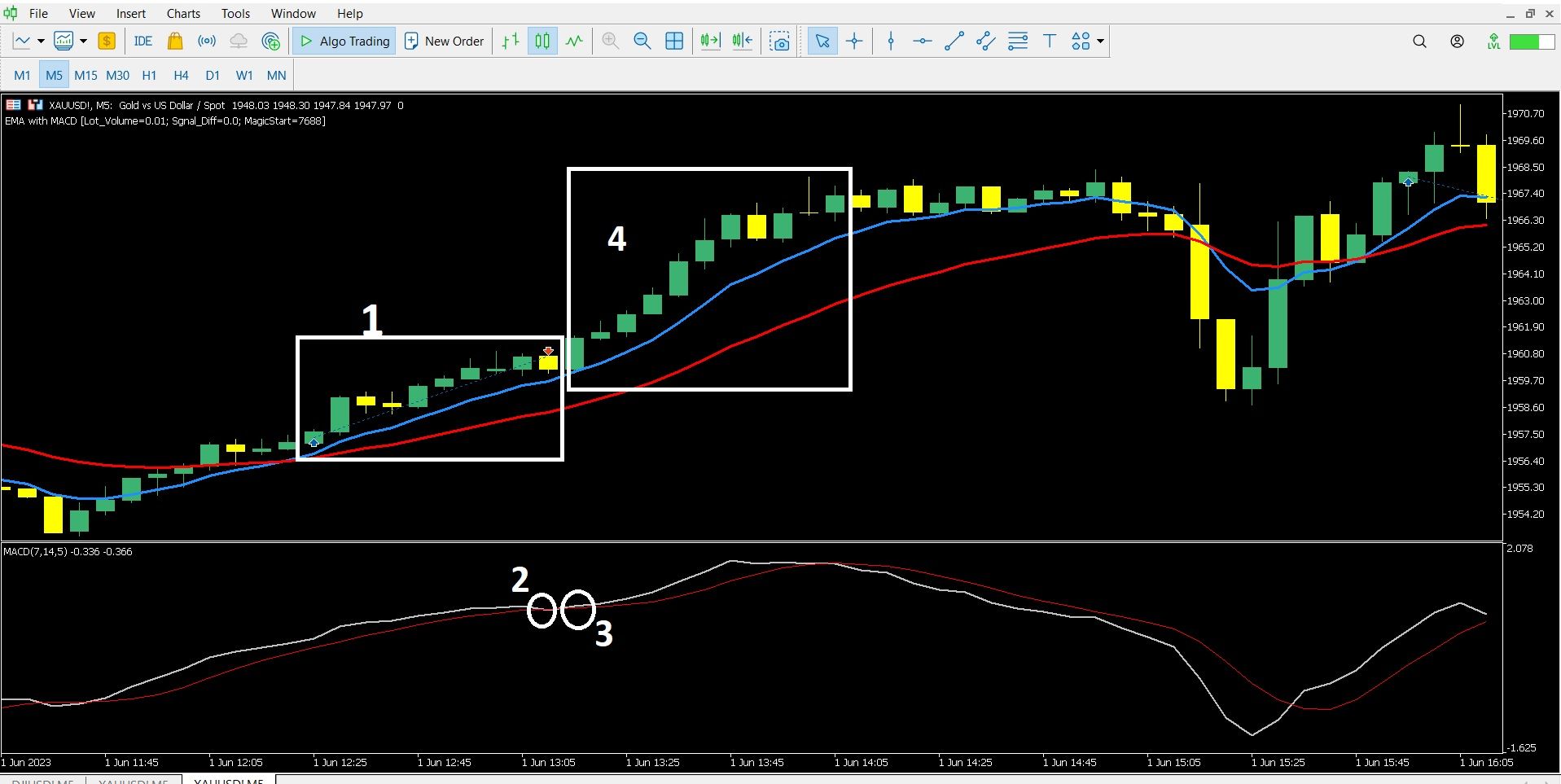
Task: Select the crosshair tool
Action: click(x=854, y=41)
